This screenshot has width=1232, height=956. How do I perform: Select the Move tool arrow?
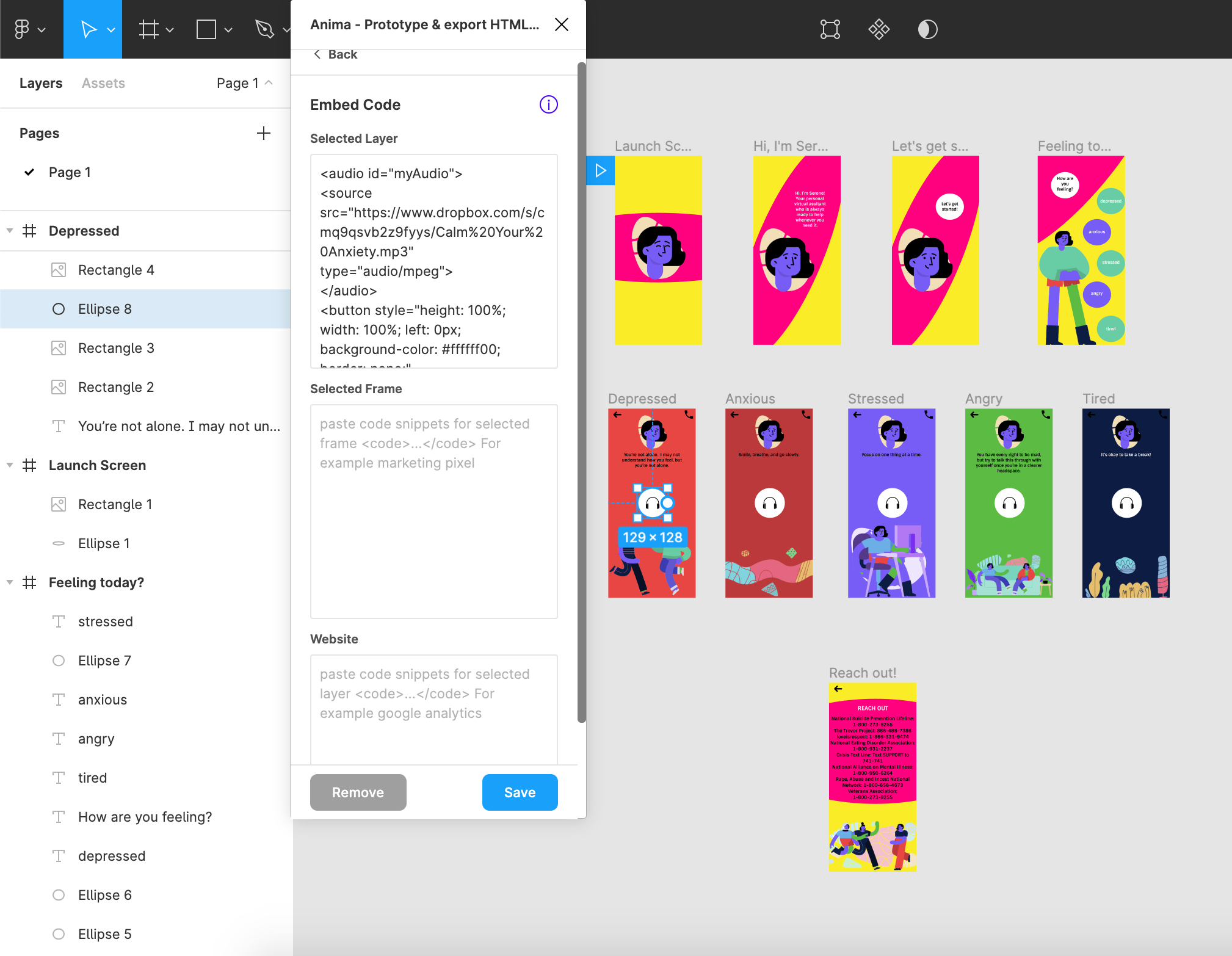pyautogui.click(x=88, y=29)
